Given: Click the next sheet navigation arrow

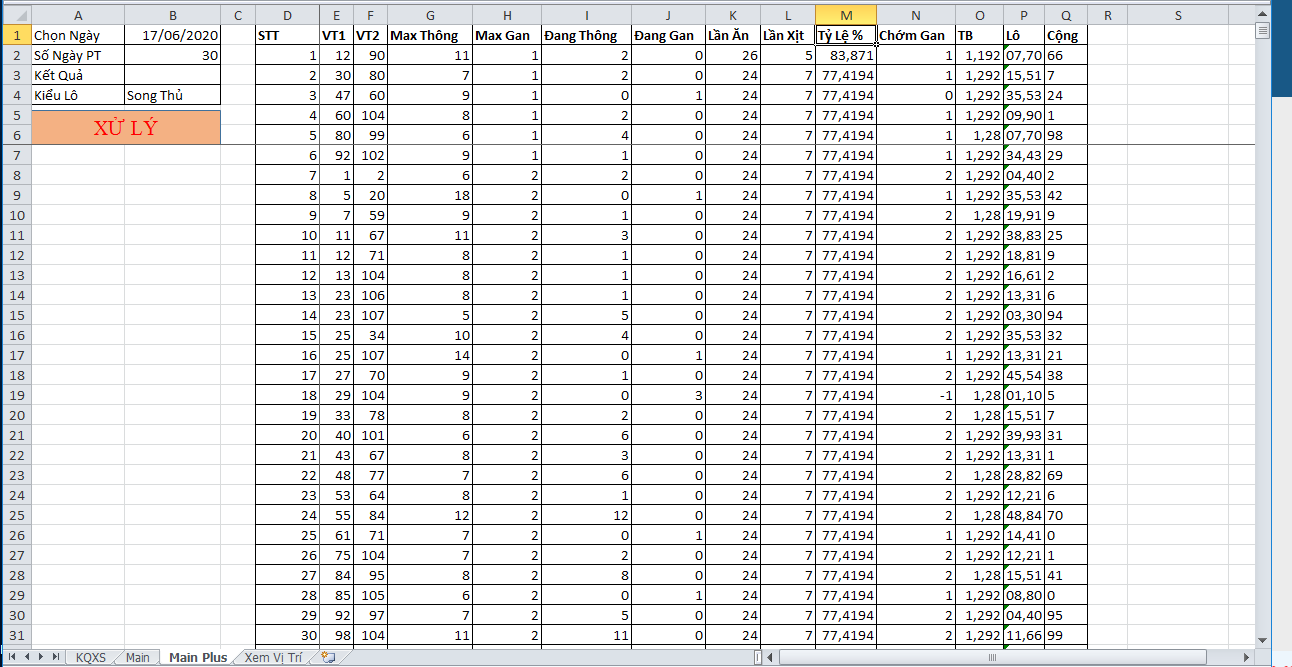Looking at the screenshot, I should 40,657.
